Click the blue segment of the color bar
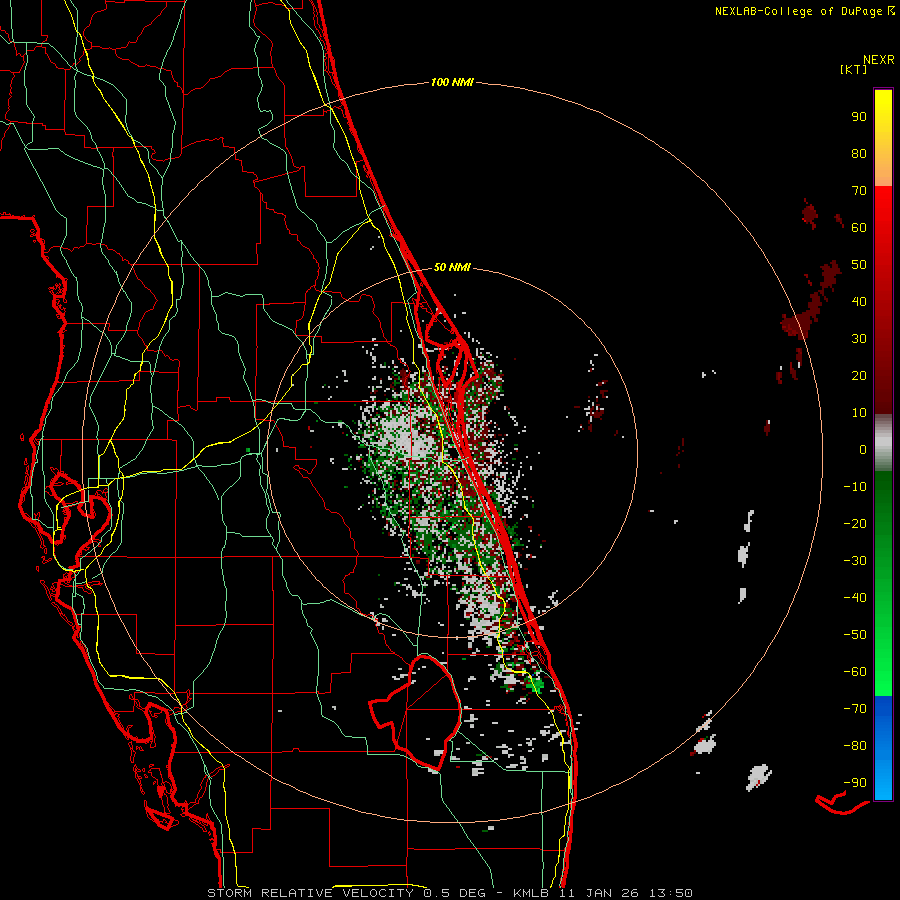 click(883, 747)
